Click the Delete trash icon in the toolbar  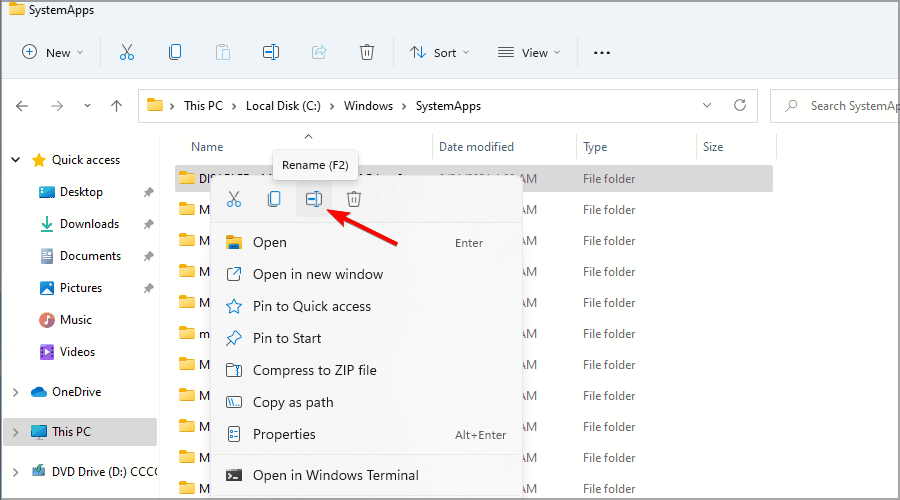[367, 53]
